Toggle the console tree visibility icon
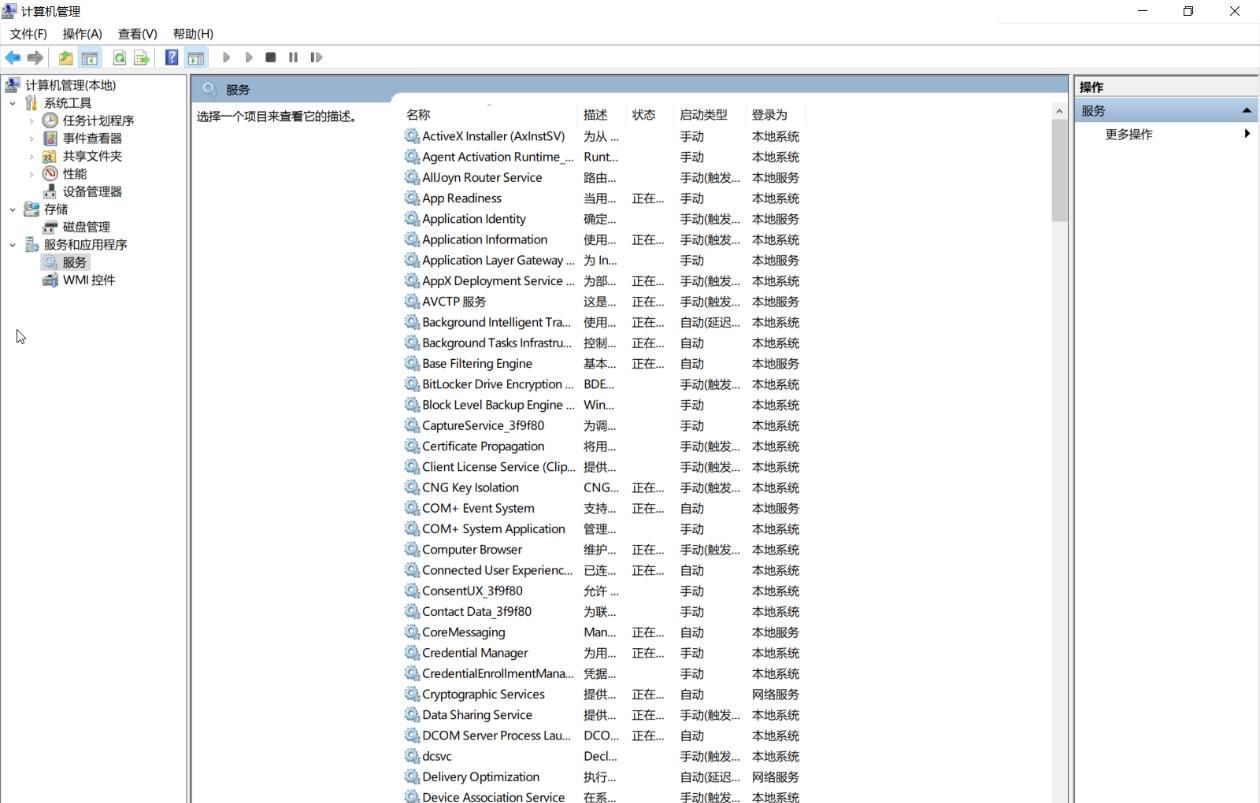 coord(90,57)
